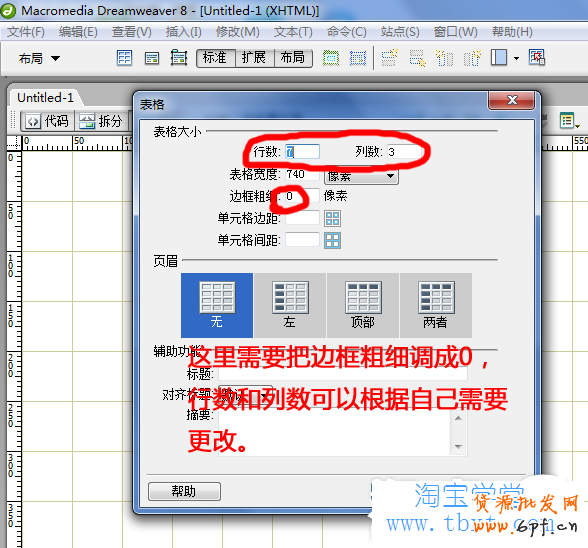Screen dimensions: 588x548
Task: Click the Insert Row Above icon
Action: [389, 58]
